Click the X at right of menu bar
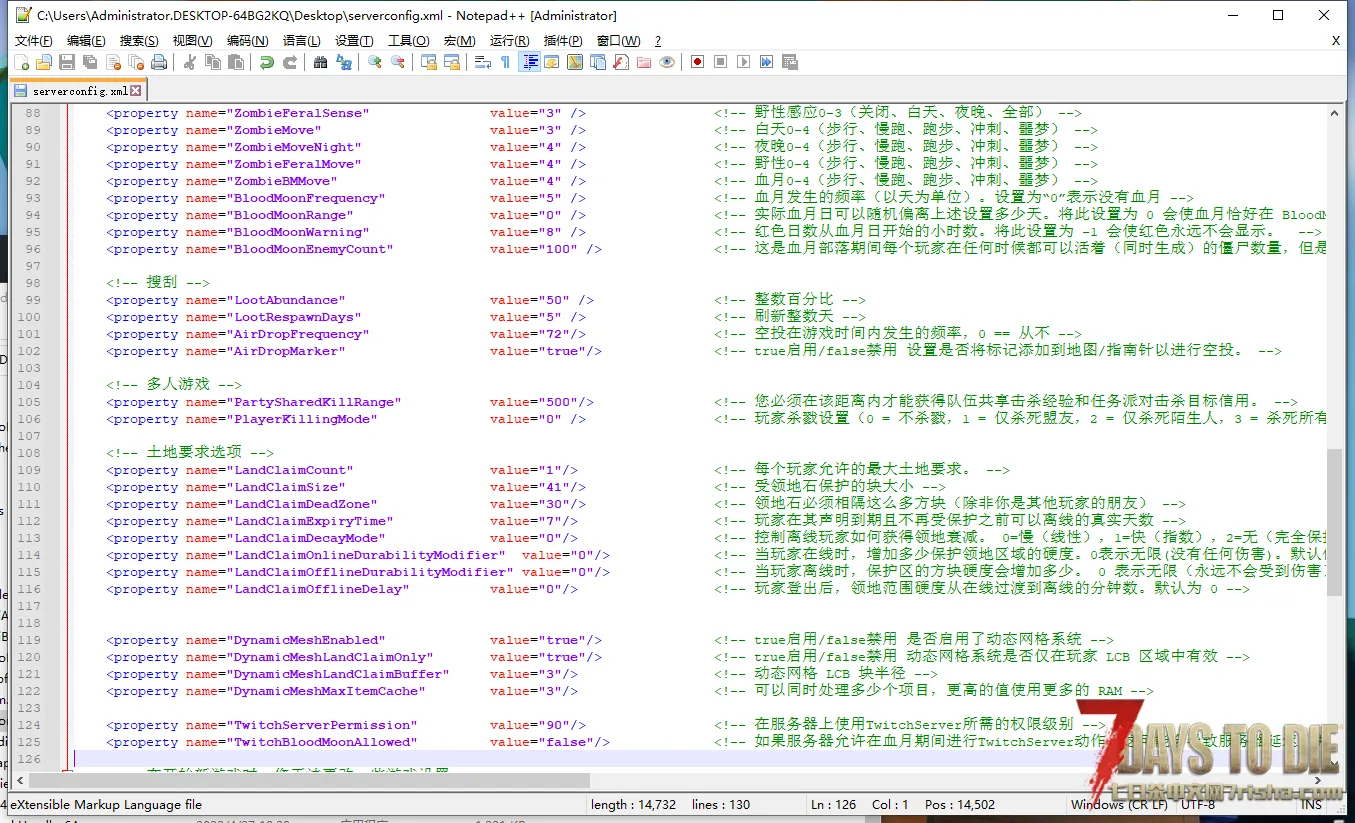 point(1336,41)
